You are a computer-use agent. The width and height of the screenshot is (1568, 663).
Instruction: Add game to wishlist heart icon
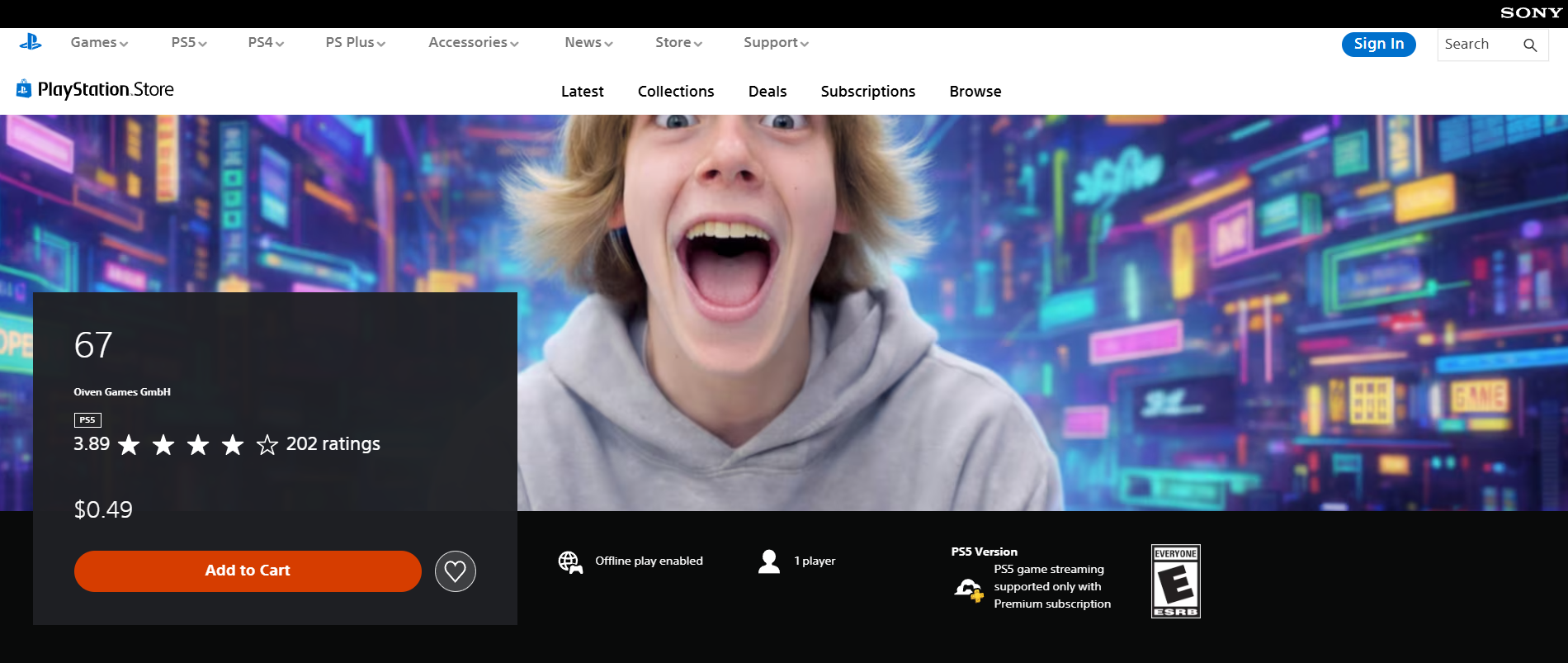pyautogui.click(x=456, y=571)
